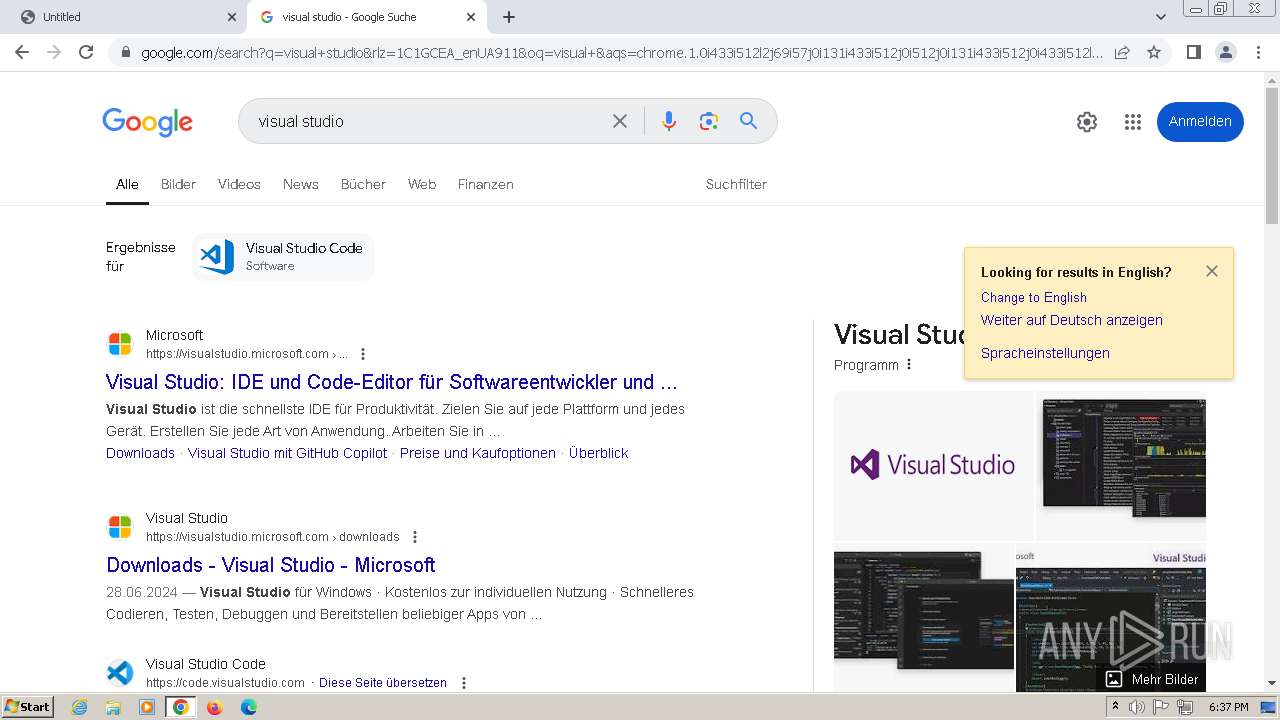Switch to the Finanzen tab
Image resolution: width=1280 pixels, height=720 pixels.
click(x=485, y=184)
